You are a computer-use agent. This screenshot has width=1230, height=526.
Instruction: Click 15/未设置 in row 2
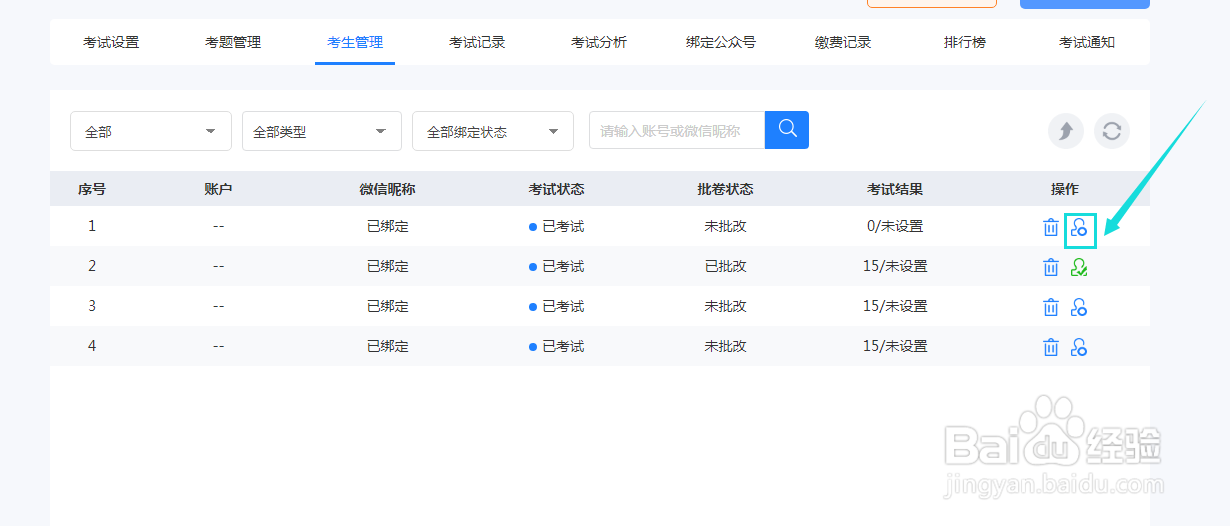pyautogui.click(x=895, y=266)
